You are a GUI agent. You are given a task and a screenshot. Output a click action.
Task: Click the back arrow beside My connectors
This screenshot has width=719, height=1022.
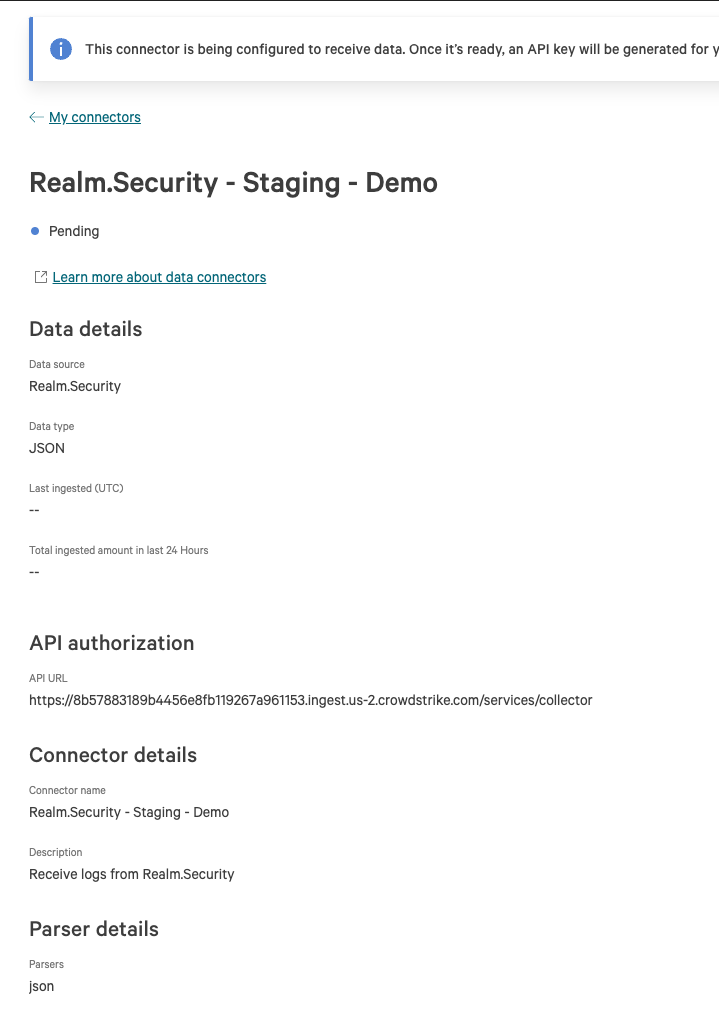(x=37, y=117)
